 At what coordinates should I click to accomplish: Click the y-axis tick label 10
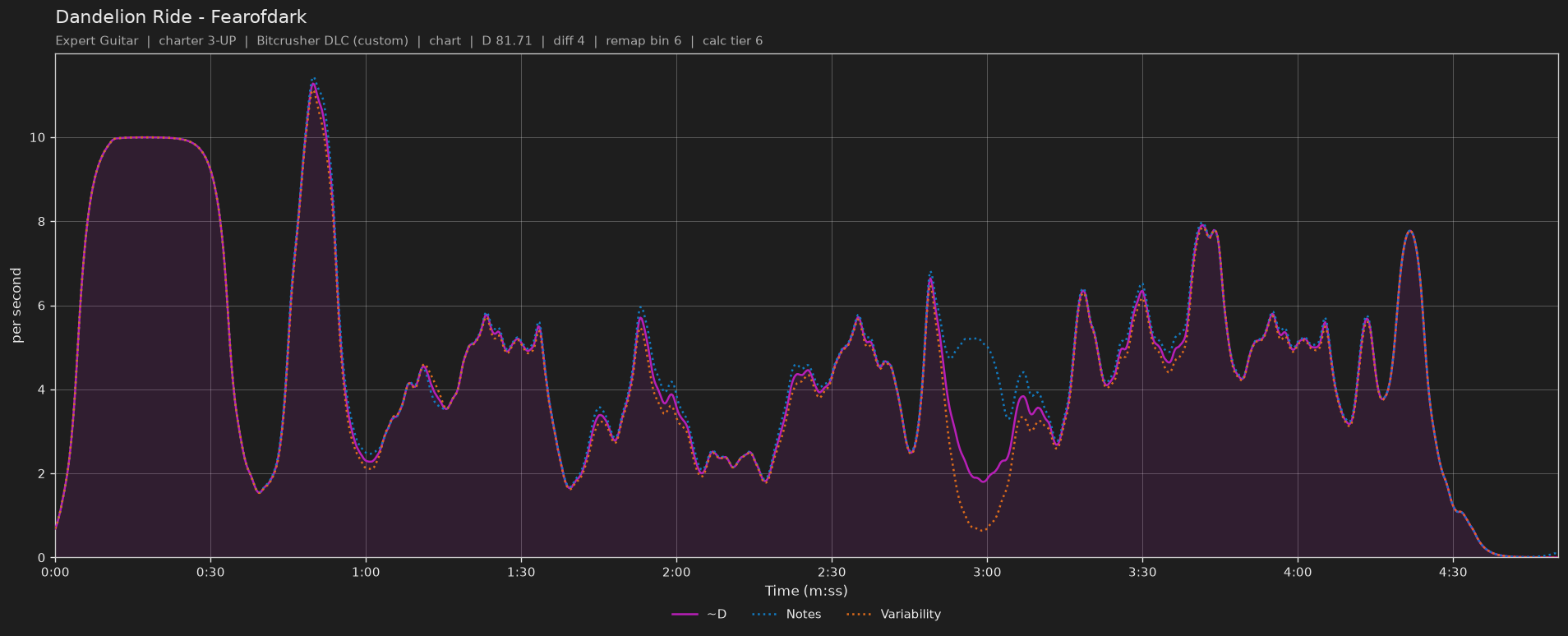point(37,138)
